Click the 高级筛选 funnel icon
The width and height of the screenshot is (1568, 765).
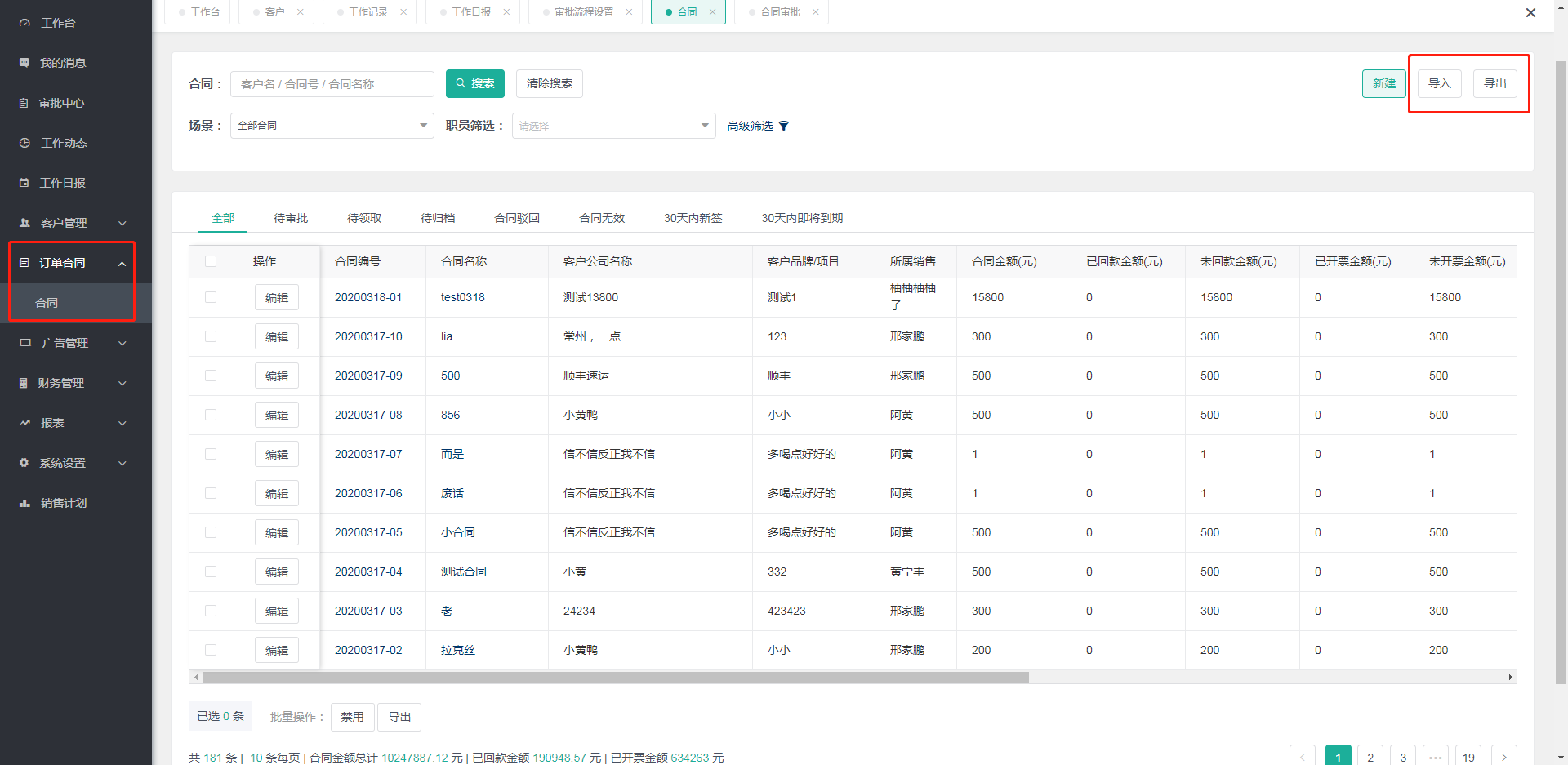coord(784,126)
